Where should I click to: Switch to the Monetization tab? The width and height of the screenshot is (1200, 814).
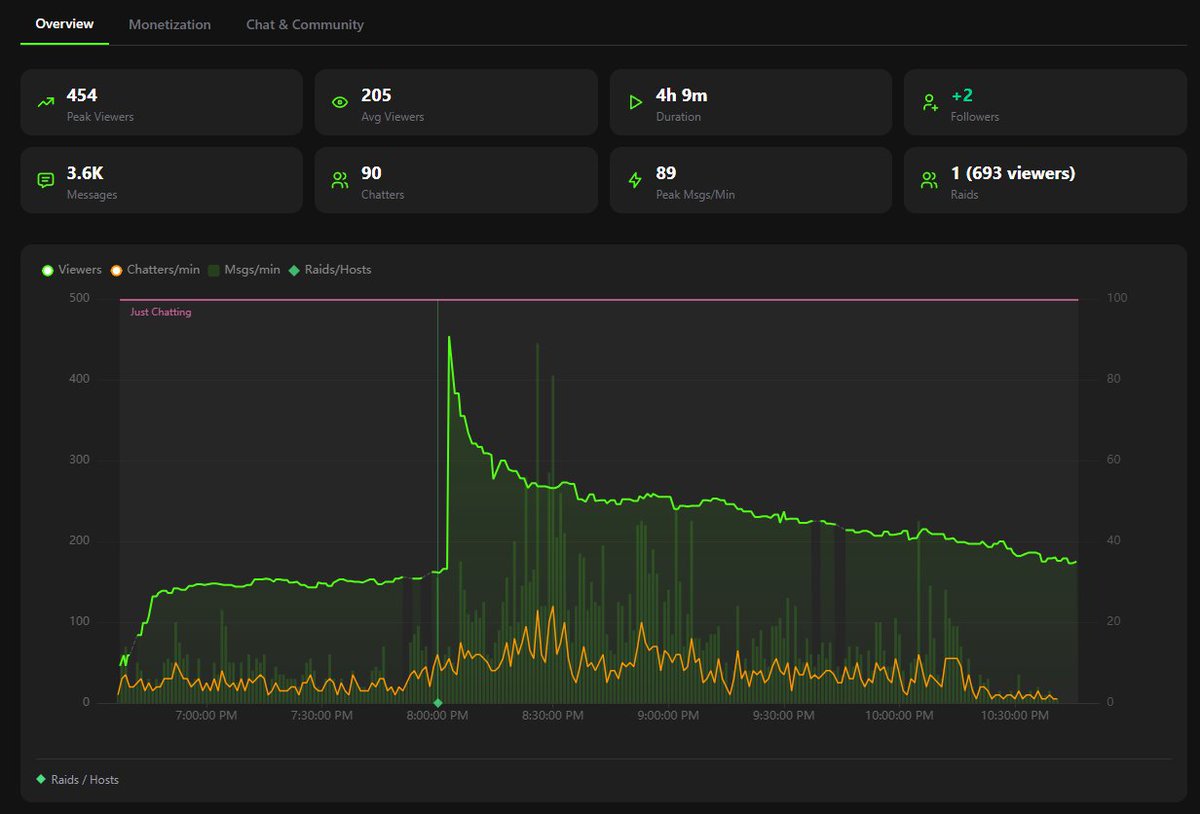pyautogui.click(x=170, y=24)
